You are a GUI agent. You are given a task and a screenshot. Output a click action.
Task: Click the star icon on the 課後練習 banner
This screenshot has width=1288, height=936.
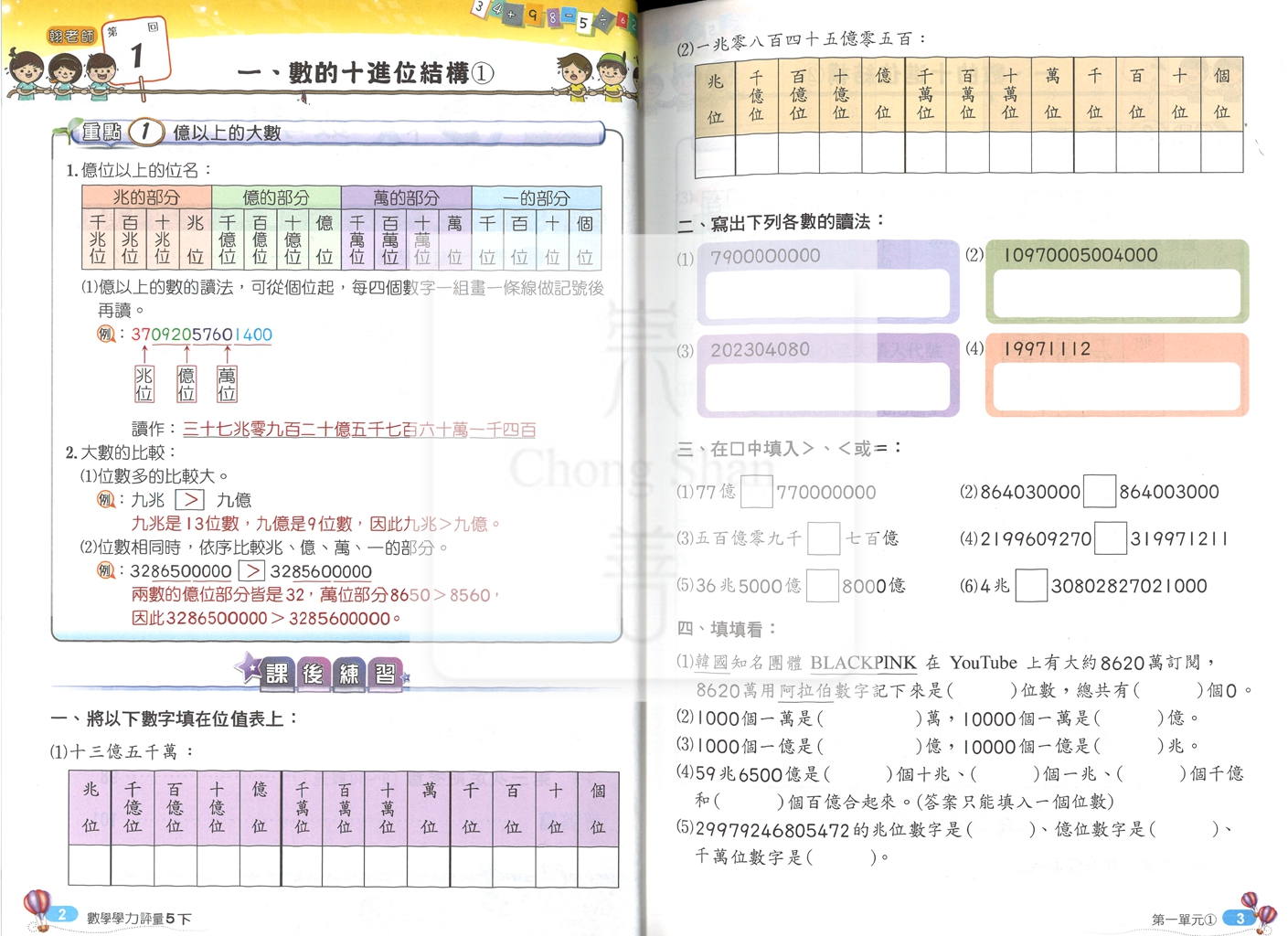pyautogui.click(x=248, y=668)
